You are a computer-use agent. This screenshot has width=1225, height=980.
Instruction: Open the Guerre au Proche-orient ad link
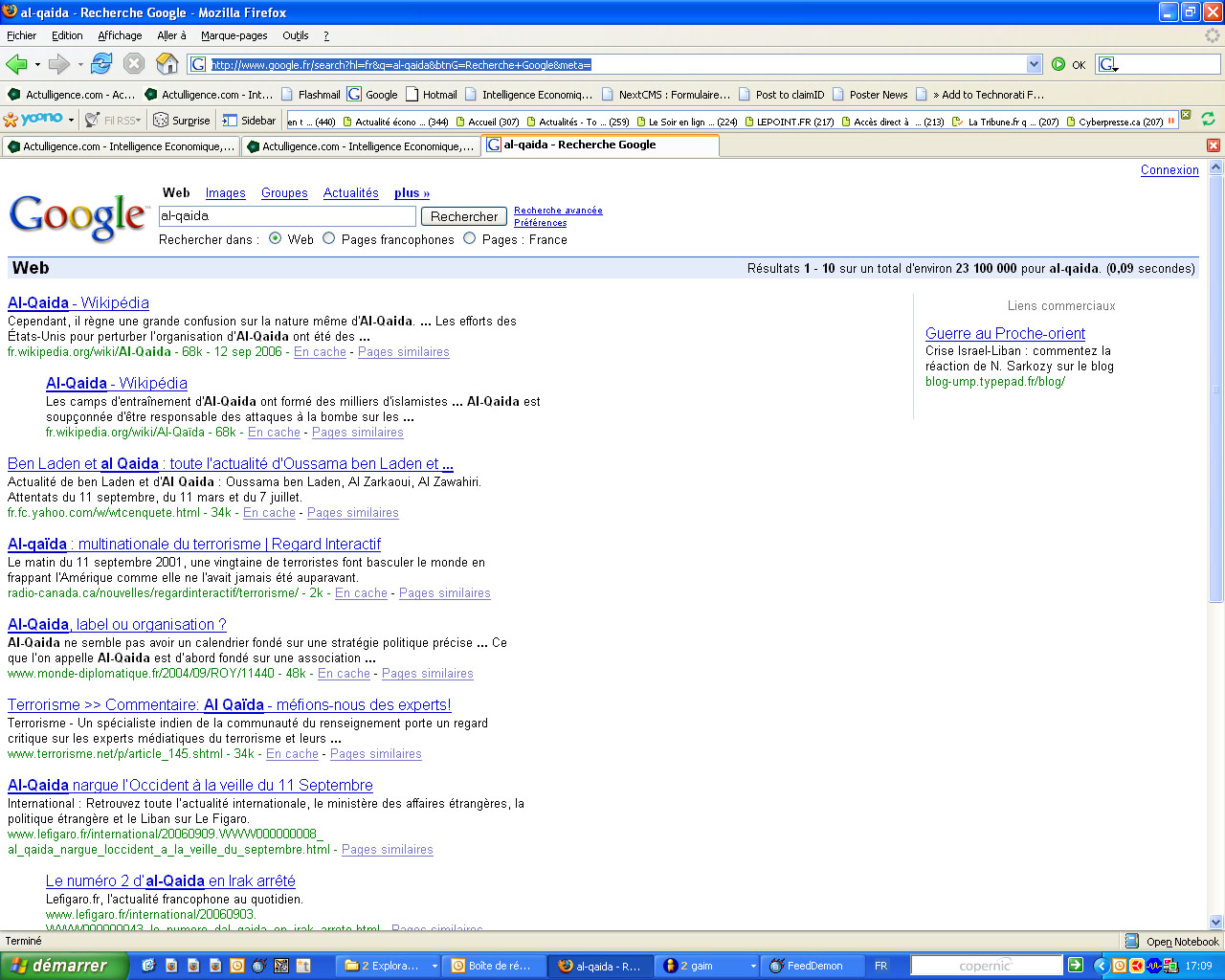1005,333
